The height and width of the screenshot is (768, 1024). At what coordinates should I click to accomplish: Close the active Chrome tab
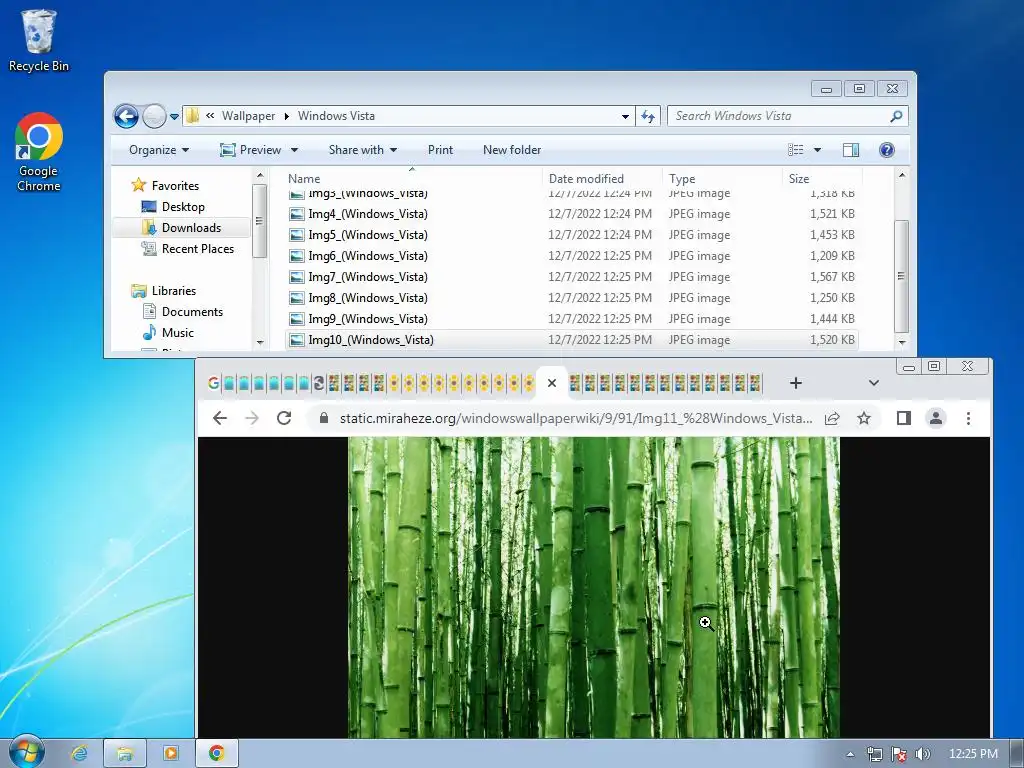click(552, 383)
